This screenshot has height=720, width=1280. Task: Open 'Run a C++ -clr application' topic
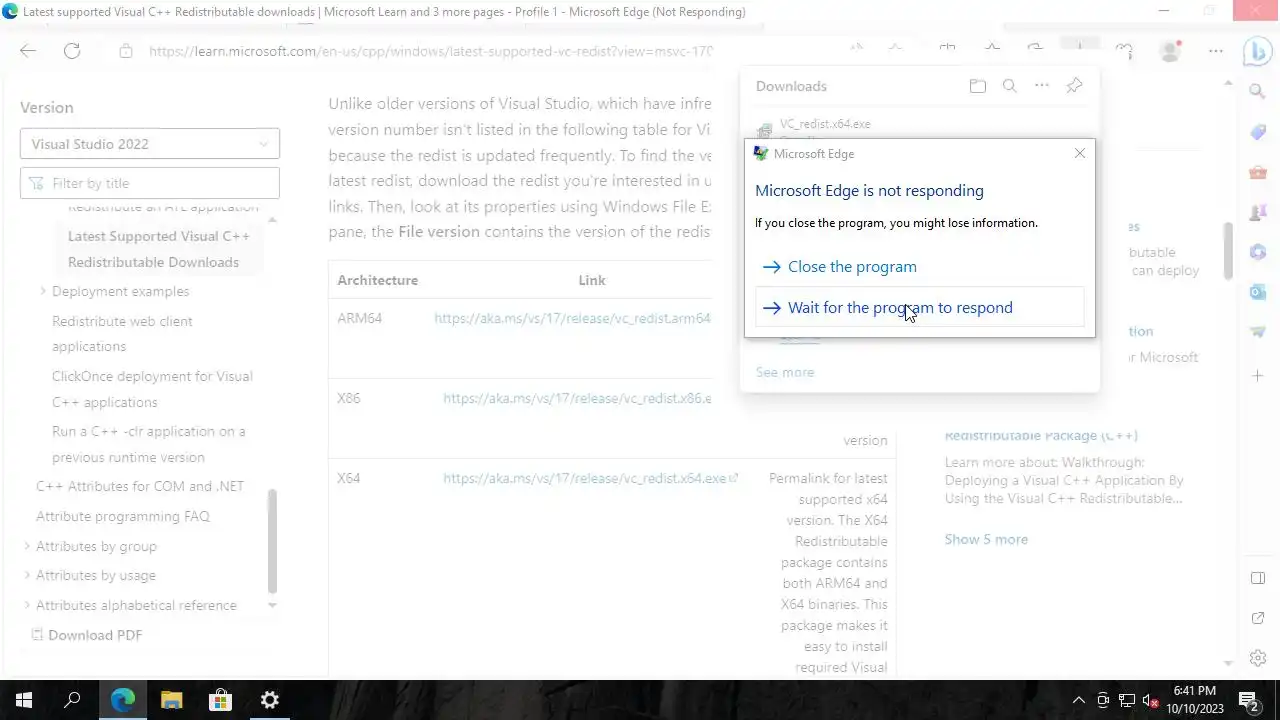click(x=149, y=444)
